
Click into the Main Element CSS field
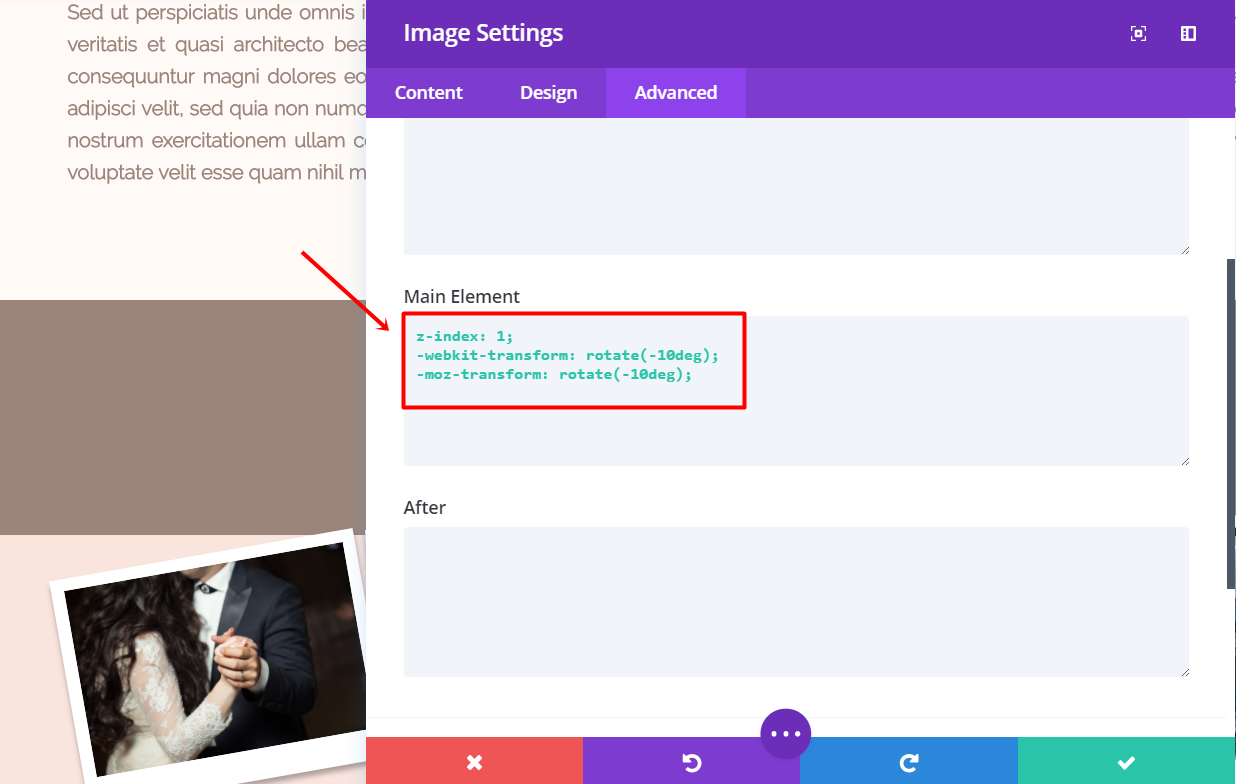[900, 420]
